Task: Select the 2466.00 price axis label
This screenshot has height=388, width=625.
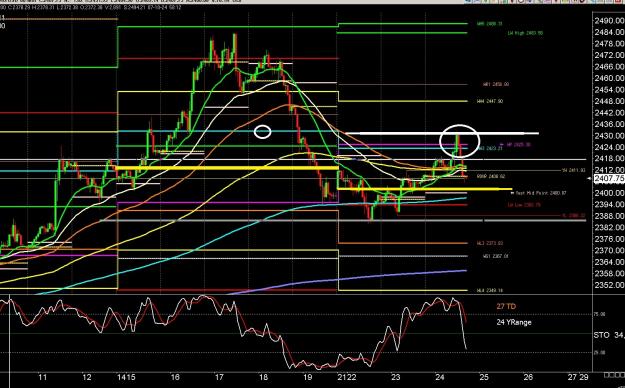Action: click(609, 67)
